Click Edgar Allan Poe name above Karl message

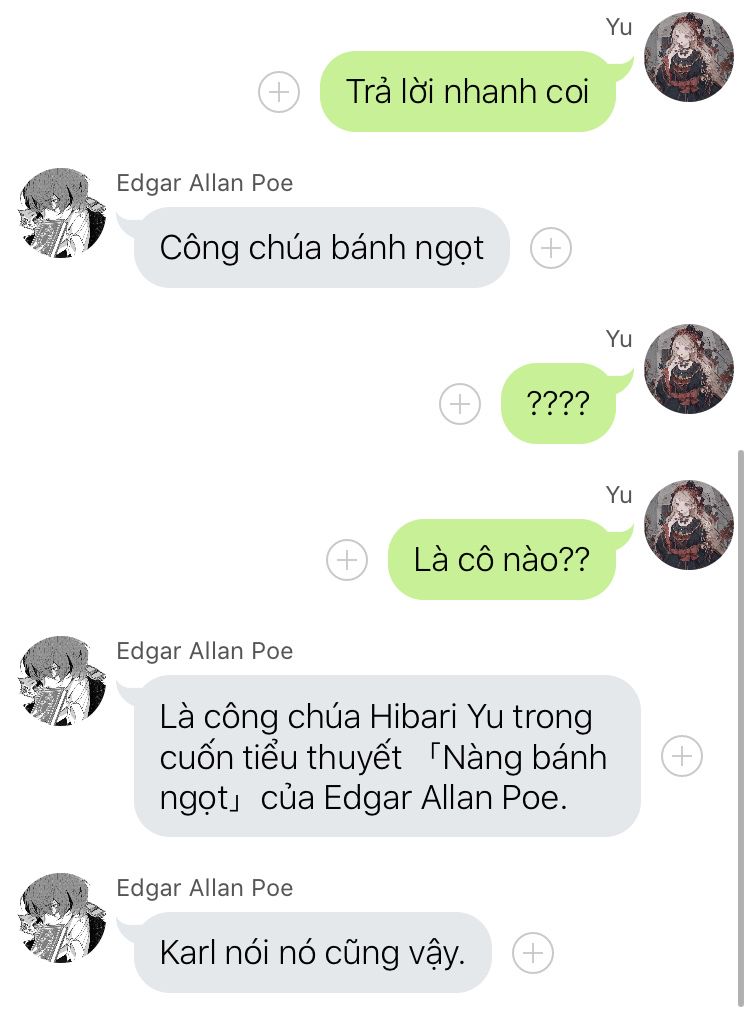coord(204,888)
